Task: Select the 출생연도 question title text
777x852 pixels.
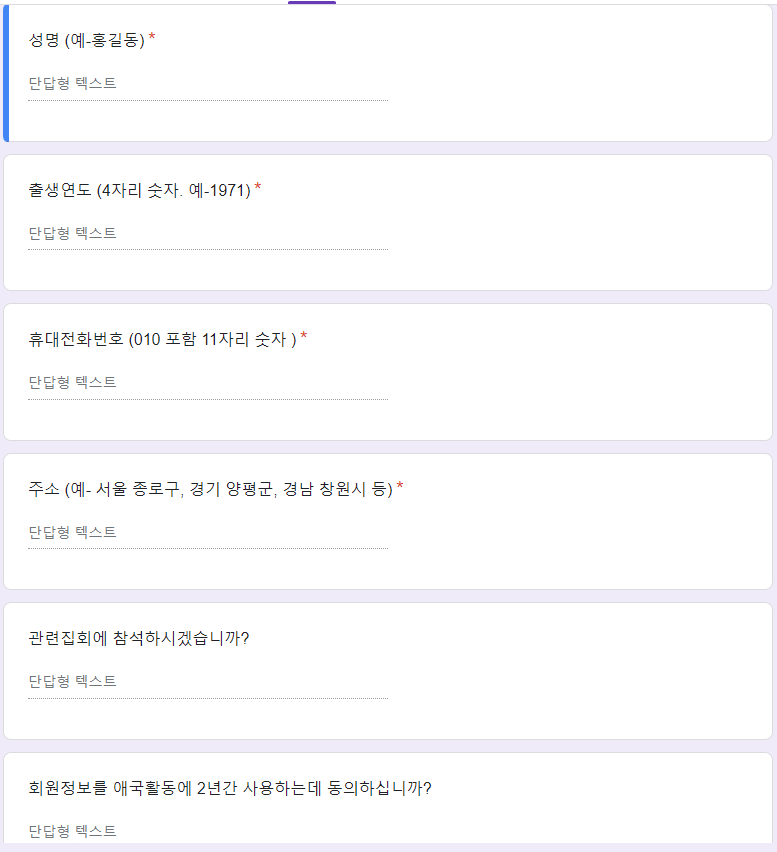Action: click(140, 190)
